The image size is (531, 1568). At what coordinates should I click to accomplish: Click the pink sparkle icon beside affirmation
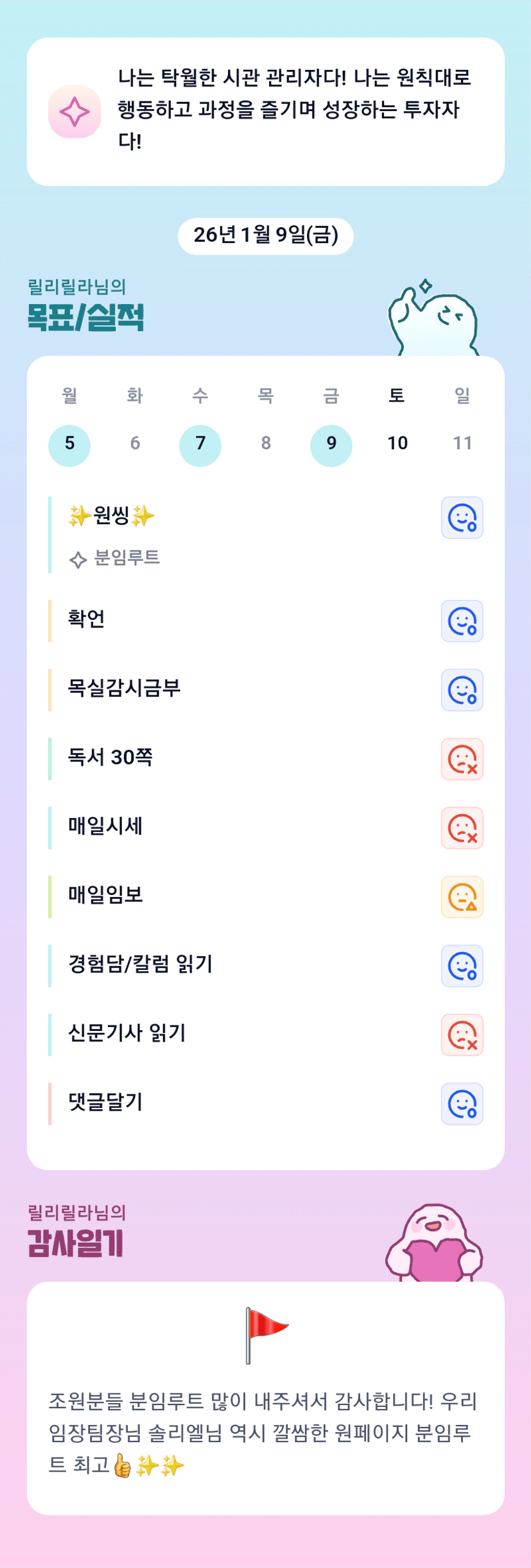coord(74,112)
